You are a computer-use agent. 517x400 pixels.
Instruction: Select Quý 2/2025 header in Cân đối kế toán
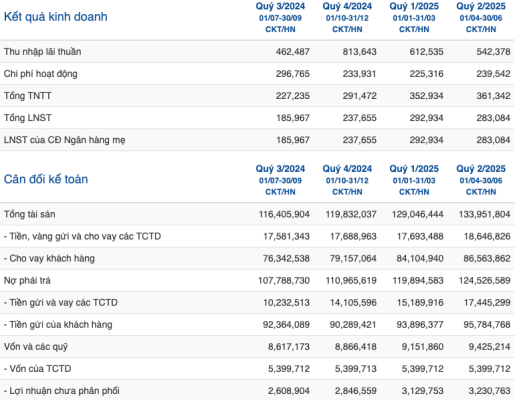click(x=481, y=169)
